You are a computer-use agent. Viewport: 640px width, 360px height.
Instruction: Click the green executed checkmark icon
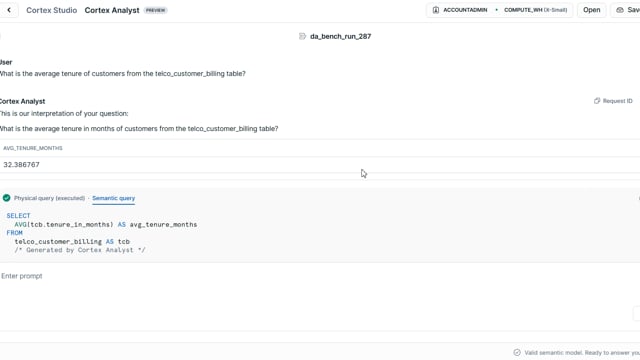[x=7, y=198]
